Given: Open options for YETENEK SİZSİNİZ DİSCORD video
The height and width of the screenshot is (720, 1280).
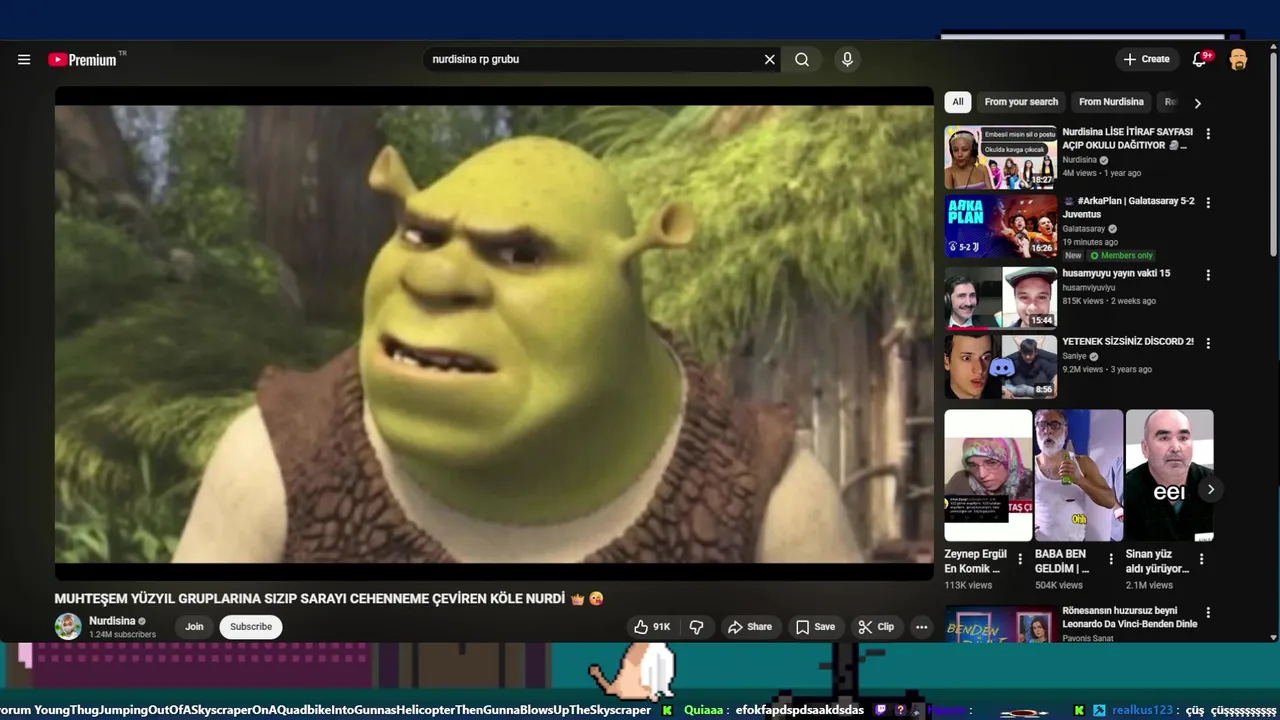Looking at the screenshot, I should point(1208,343).
